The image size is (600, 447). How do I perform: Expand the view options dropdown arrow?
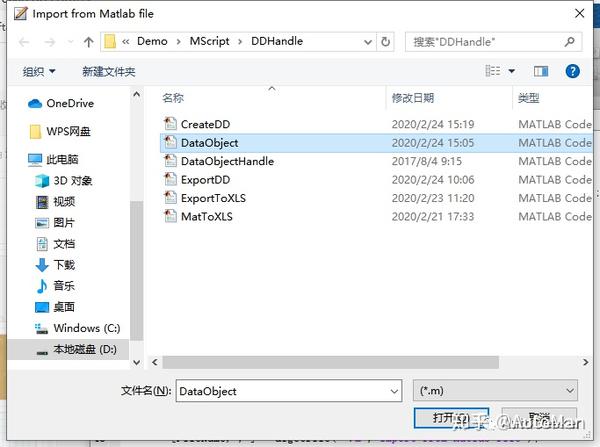tap(512, 71)
